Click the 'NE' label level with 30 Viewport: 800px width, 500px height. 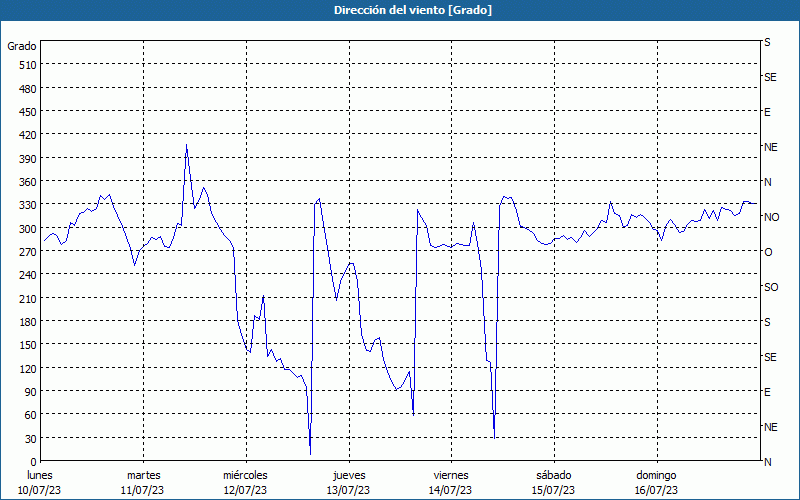pos(770,428)
